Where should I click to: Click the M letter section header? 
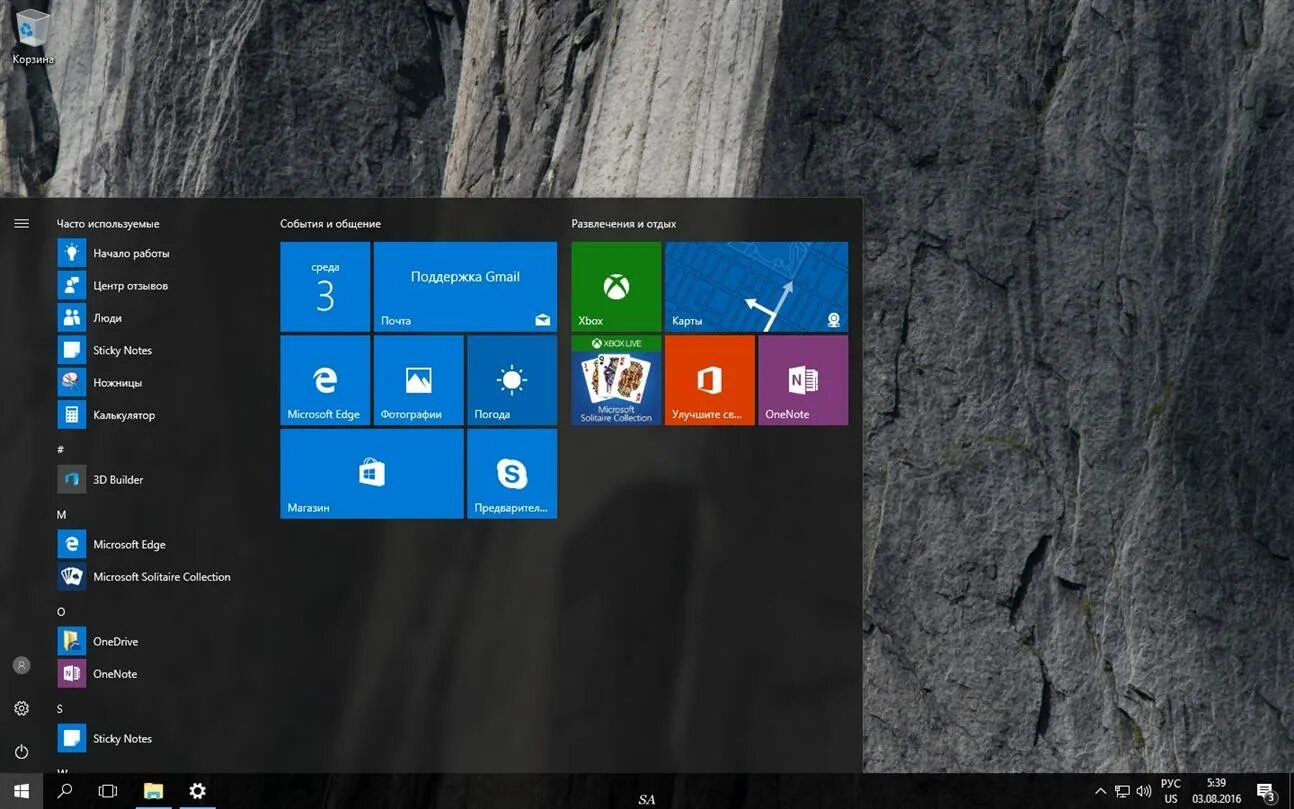tap(61, 515)
